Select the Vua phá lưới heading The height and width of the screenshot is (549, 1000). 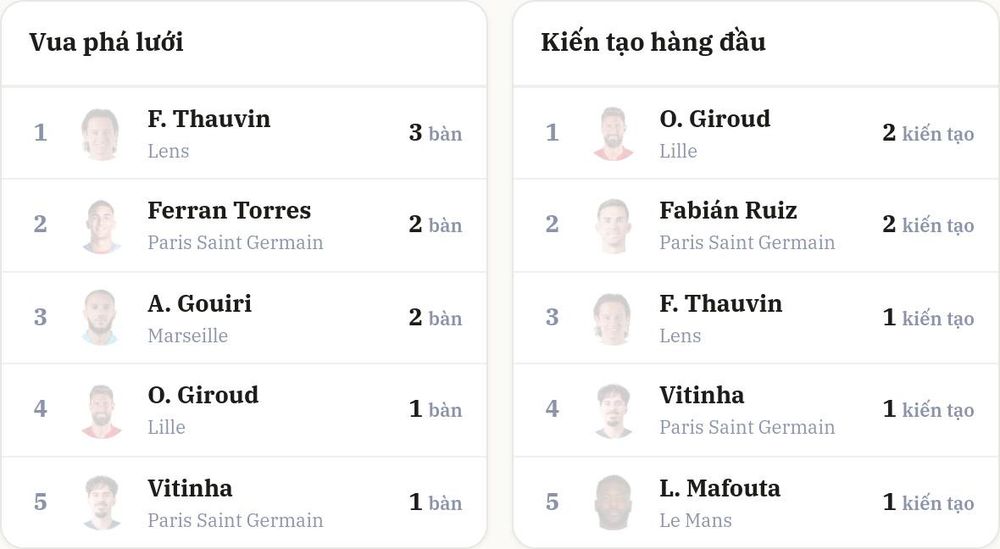(106, 43)
